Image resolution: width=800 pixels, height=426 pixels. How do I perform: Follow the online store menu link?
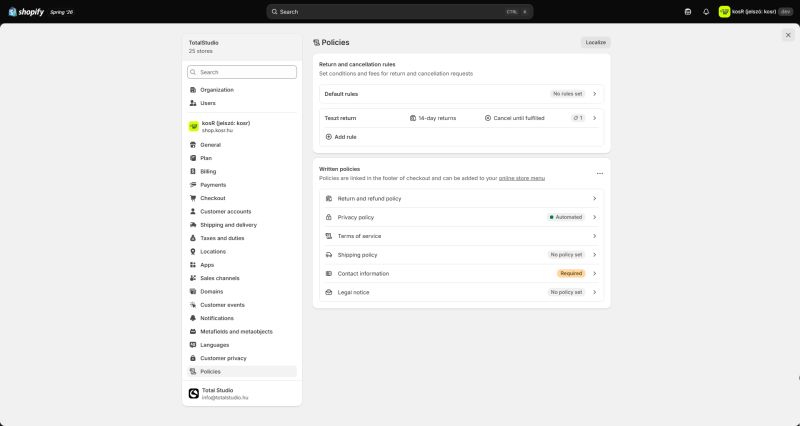521,178
